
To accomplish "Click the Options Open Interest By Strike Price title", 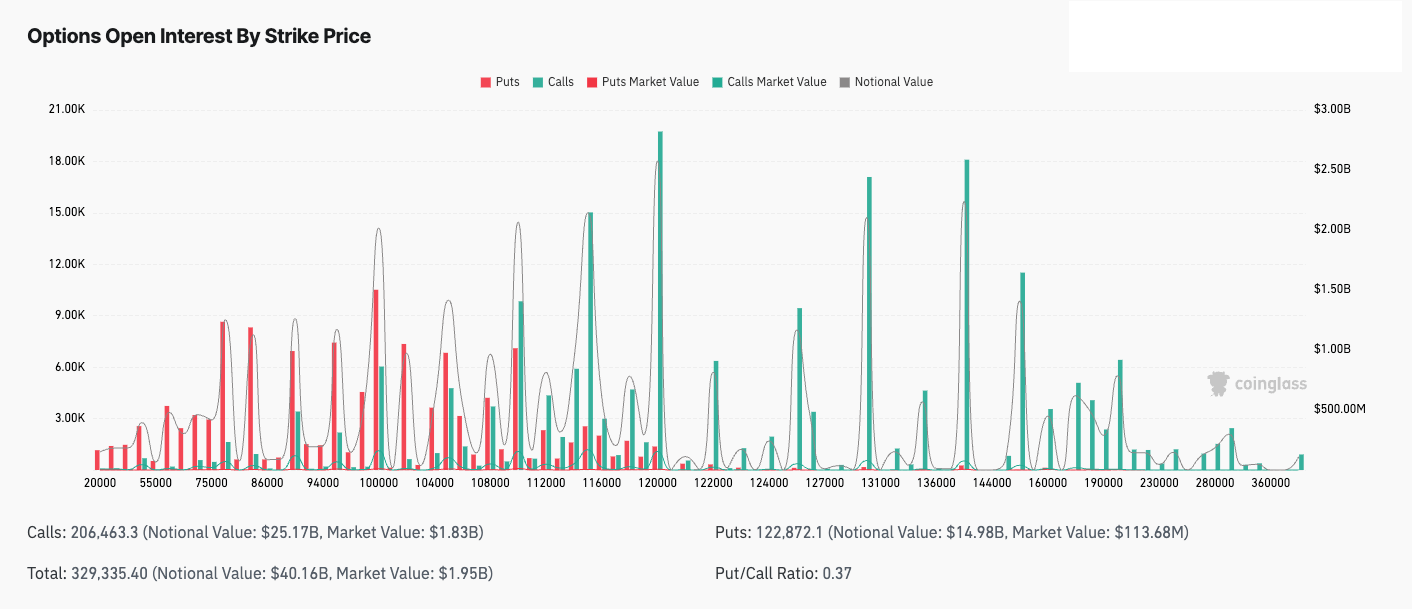I will [x=199, y=36].
